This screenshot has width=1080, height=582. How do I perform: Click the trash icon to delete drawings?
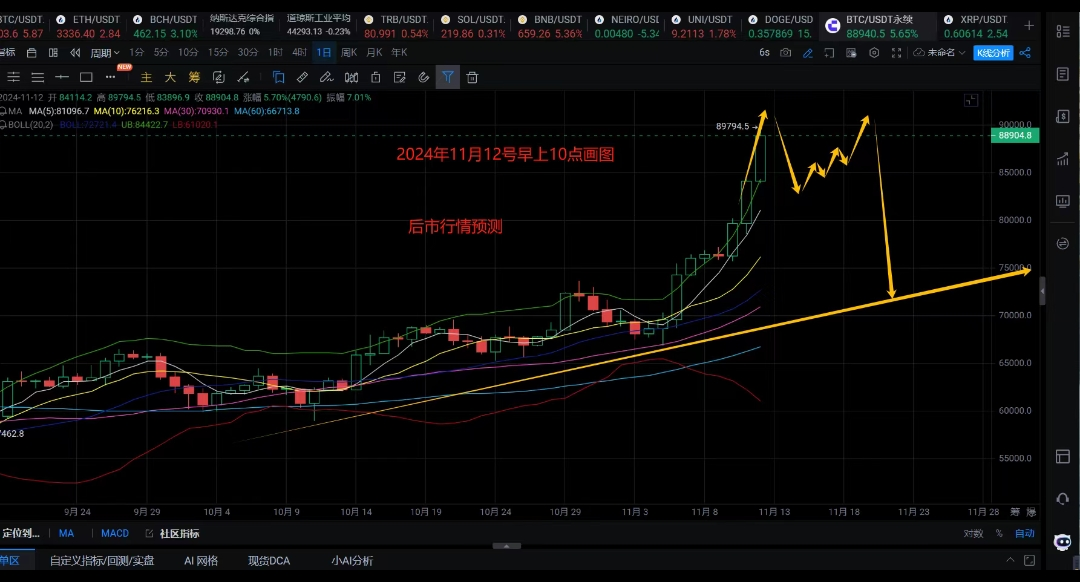click(472, 77)
